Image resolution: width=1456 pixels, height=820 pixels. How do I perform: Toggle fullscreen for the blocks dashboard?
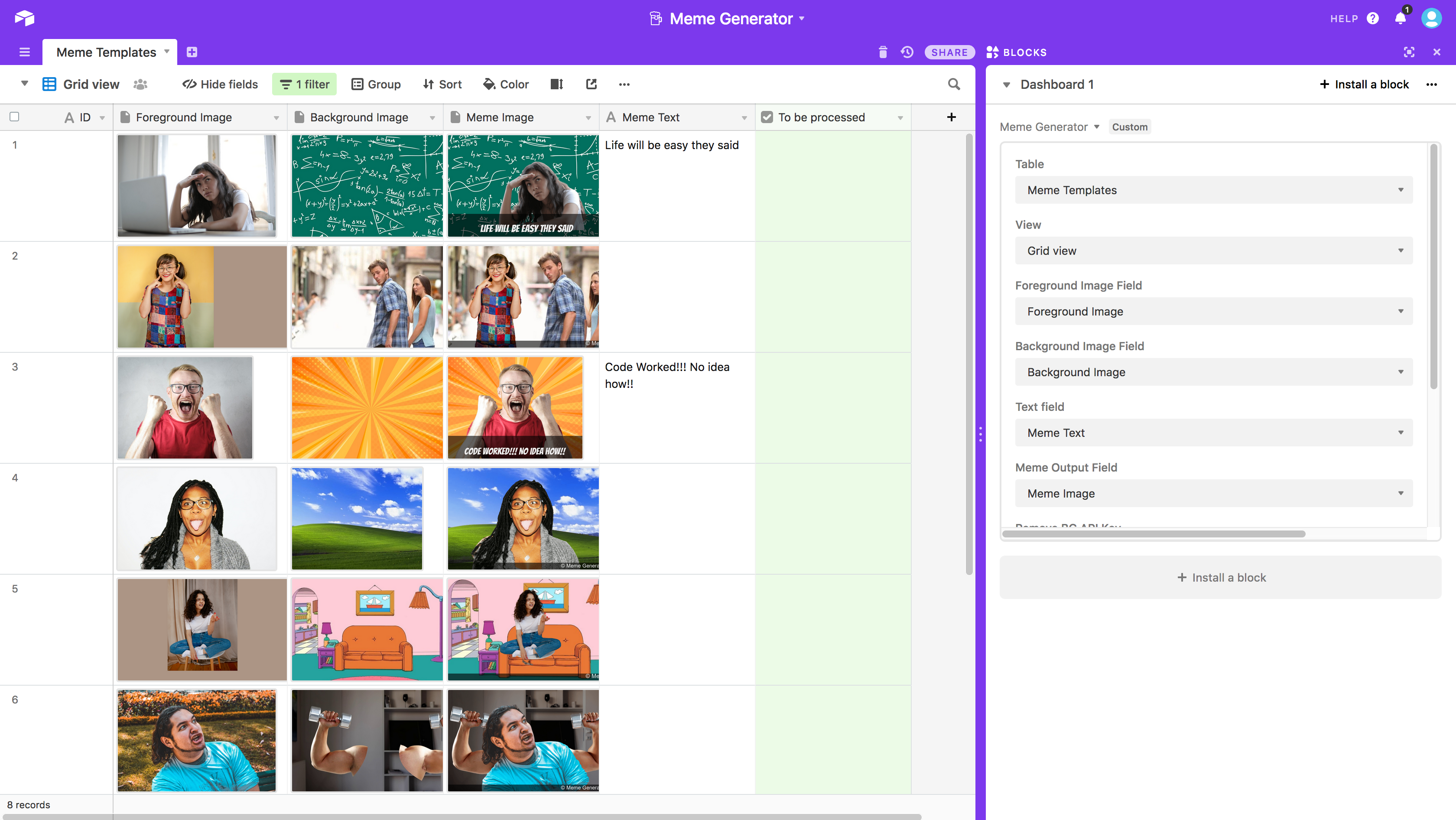[x=1408, y=52]
